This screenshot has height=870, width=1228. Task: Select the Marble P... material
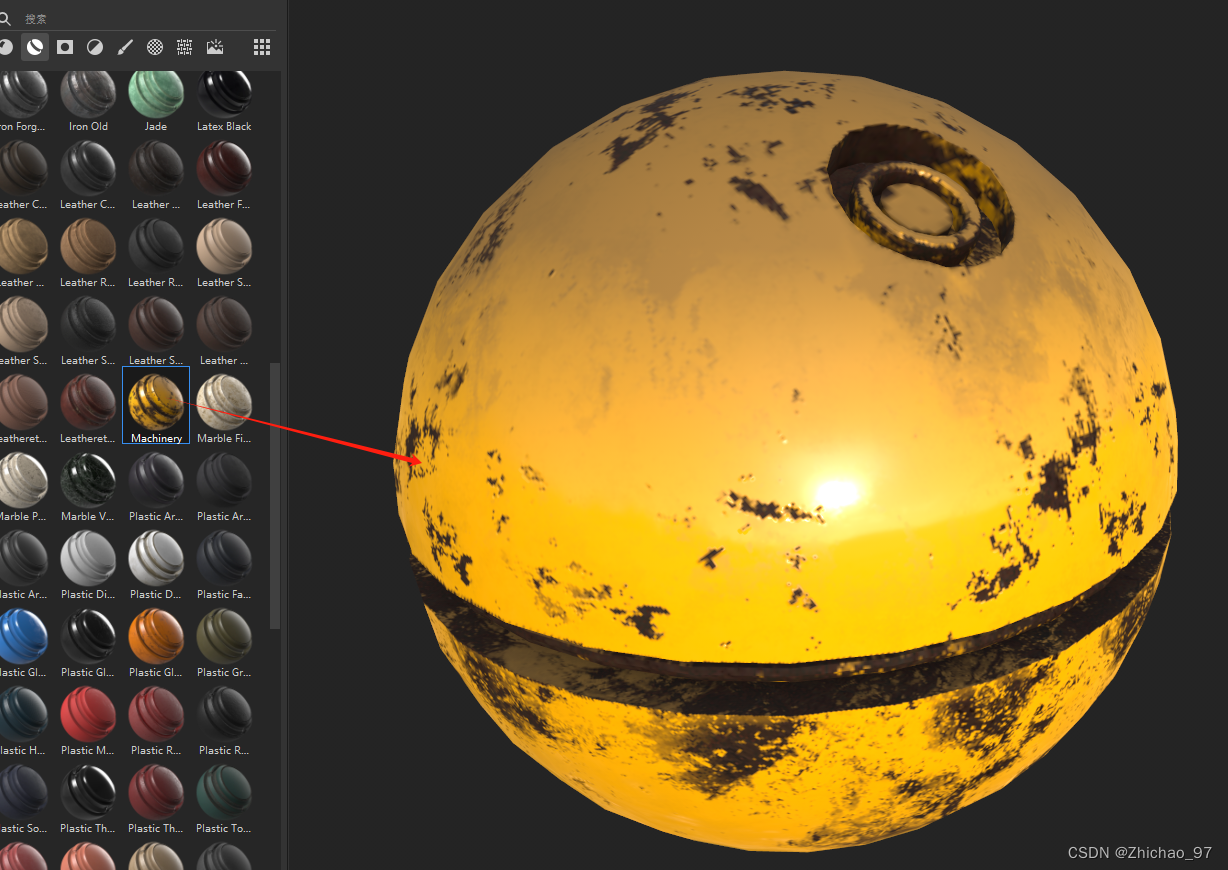[x=22, y=488]
